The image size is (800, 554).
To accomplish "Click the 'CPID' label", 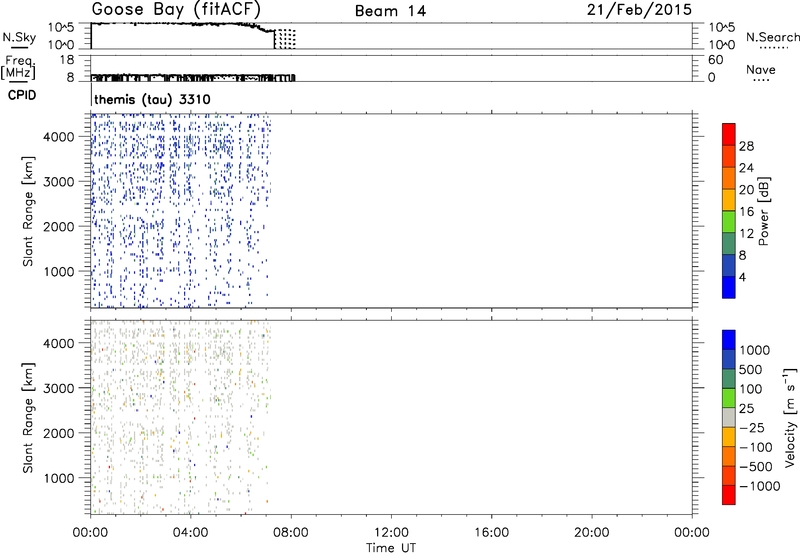I will 22,95.
